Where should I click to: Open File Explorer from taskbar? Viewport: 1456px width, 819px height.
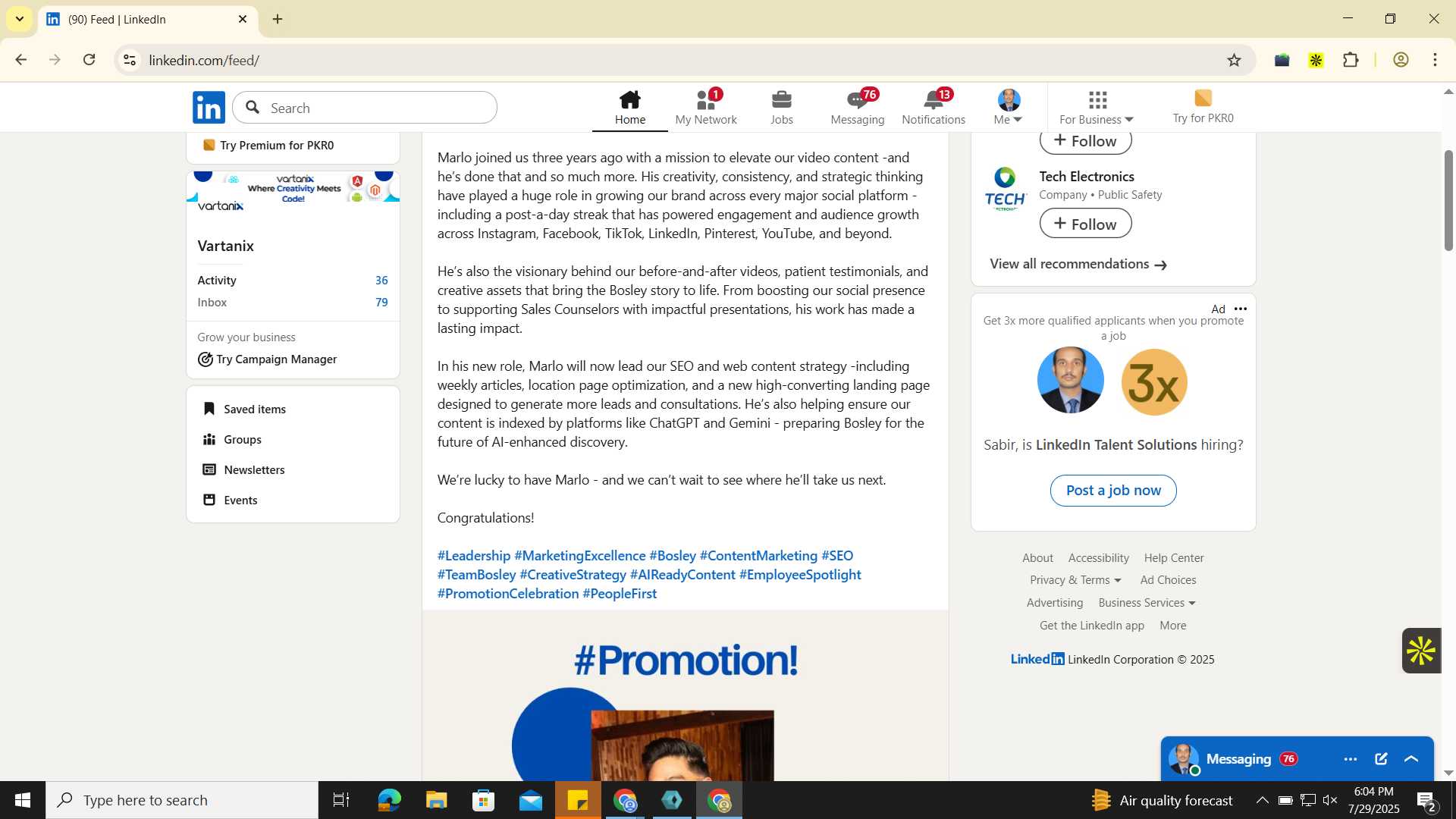click(x=437, y=800)
